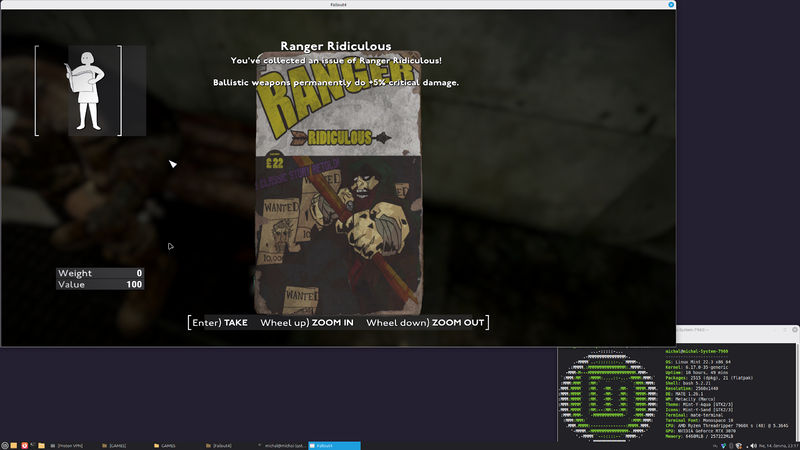
Task: Click the Weight stat row
Action: tap(100, 273)
